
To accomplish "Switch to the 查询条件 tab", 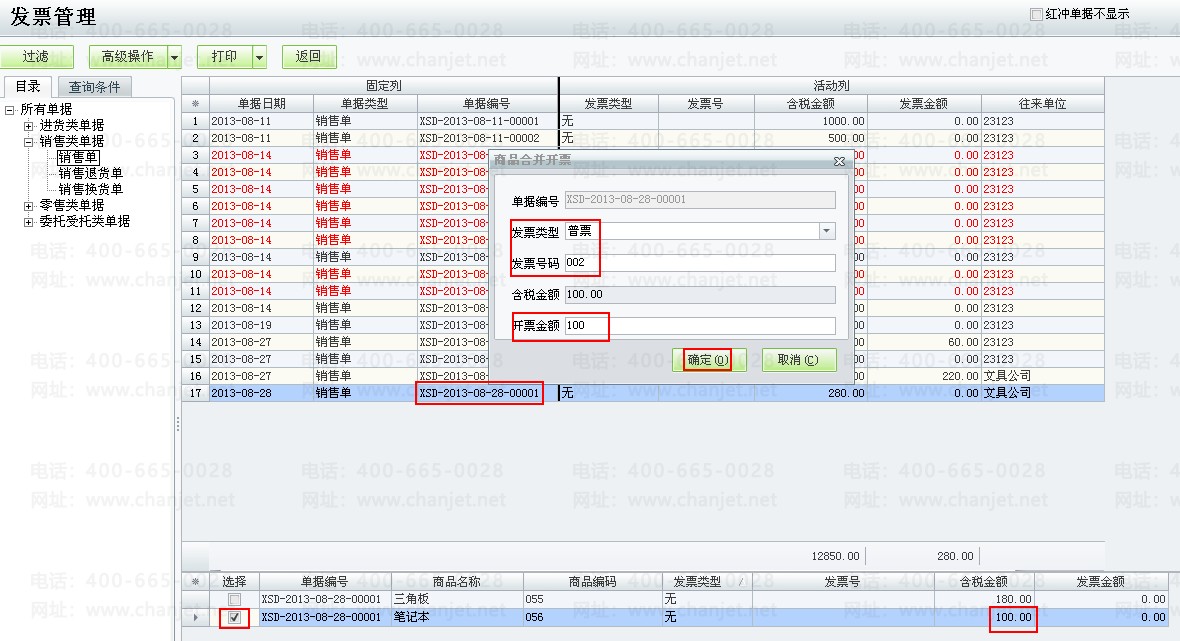I will click(x=93, y=87).
